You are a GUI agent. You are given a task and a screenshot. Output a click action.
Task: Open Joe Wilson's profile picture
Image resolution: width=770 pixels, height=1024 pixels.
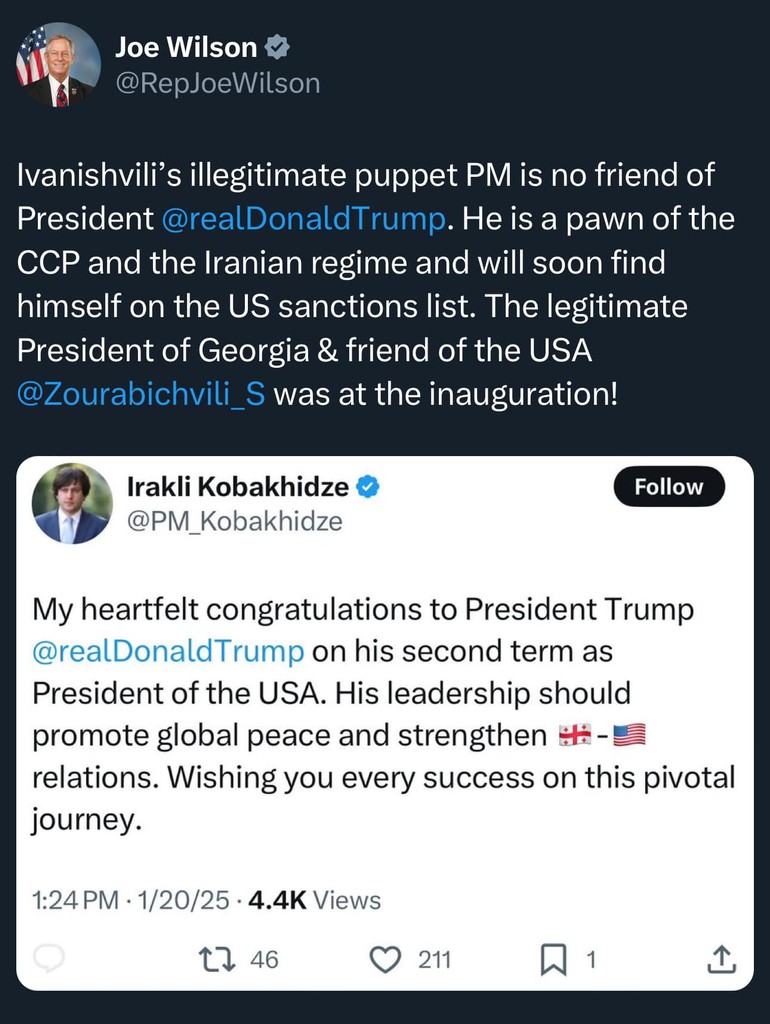(x=58, y=65)
